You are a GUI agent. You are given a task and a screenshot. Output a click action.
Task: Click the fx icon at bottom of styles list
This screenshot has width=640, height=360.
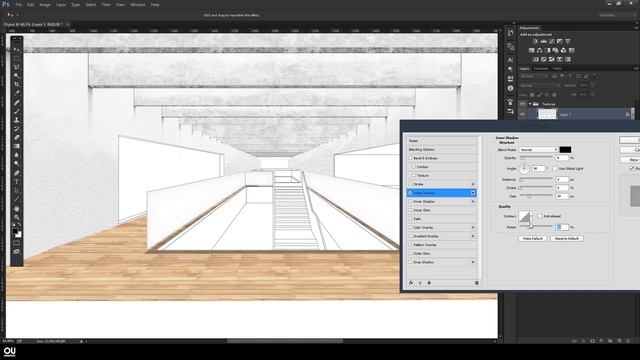pos(411,283)
